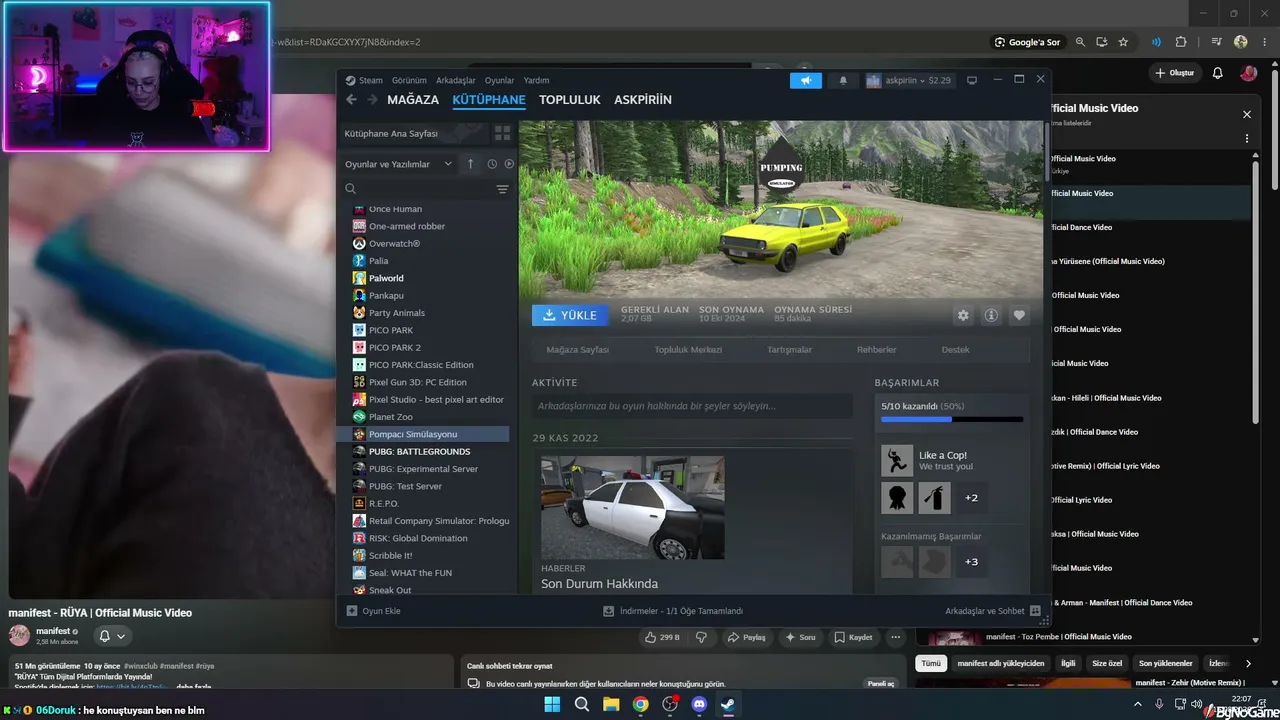Click the Like a Cop! achievement icon

(x=897, y=461)
